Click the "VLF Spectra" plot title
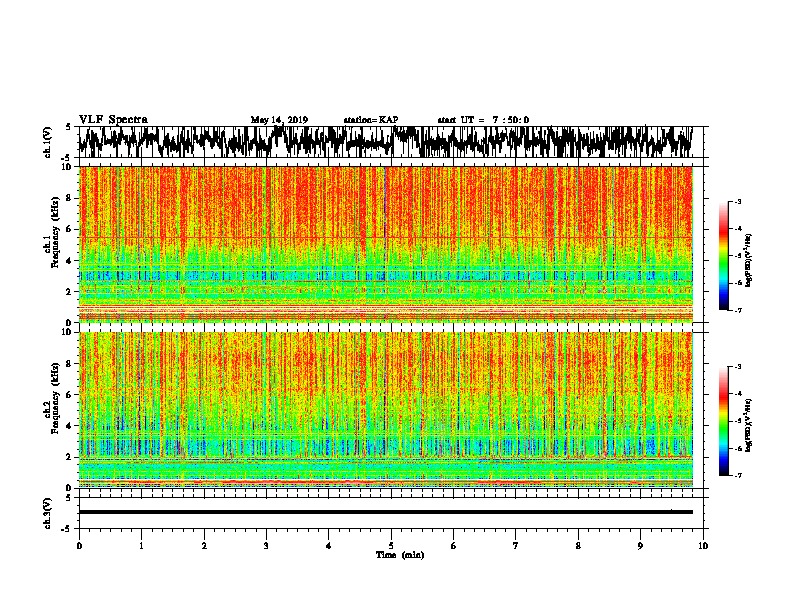Image resolution: width=792 pixels, height=612 pixels. (x=113, y=120)
